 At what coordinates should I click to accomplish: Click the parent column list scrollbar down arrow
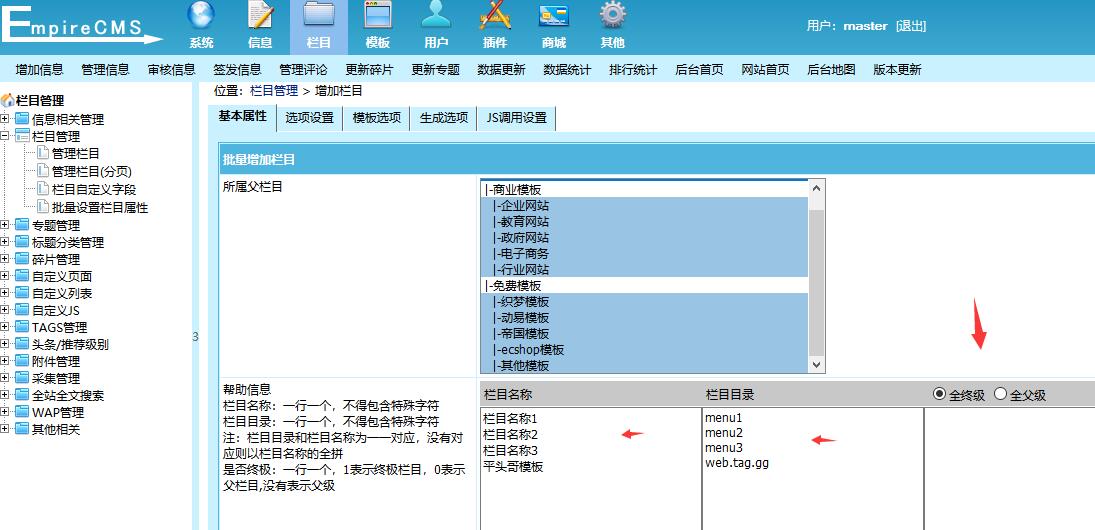pos(816,365)
